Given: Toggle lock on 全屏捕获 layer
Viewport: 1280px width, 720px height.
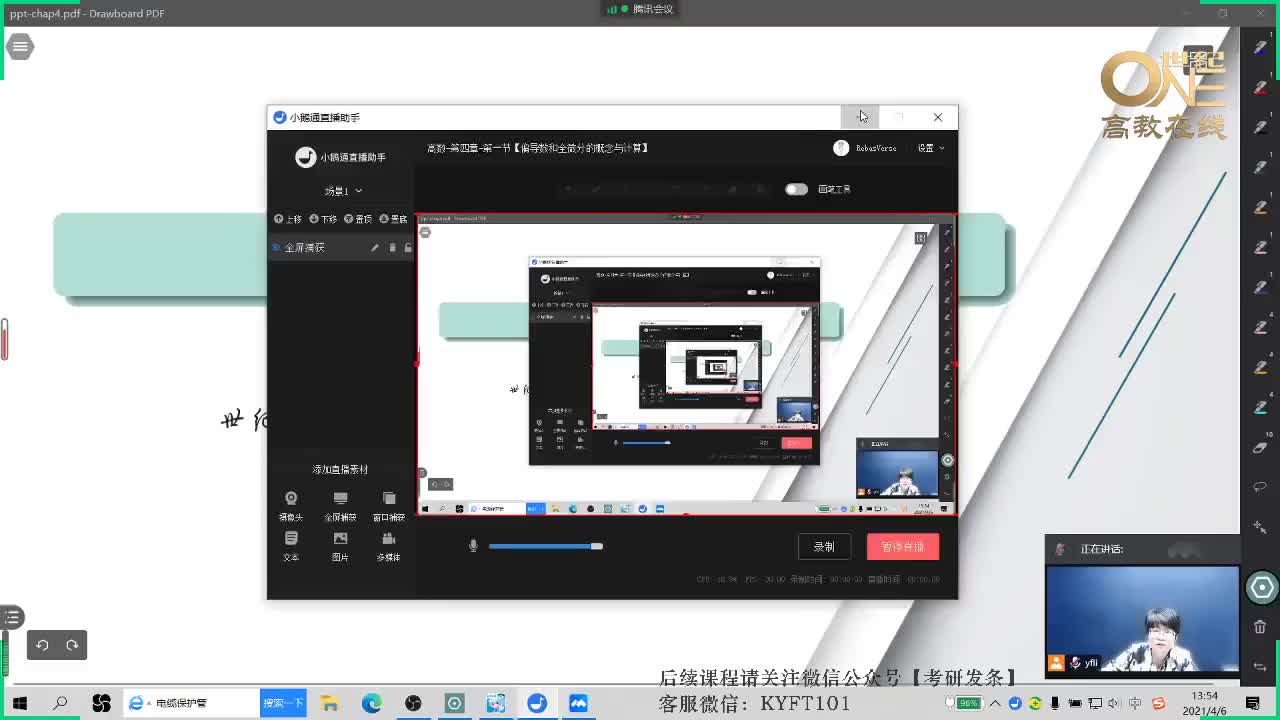Looking at the screenshot, I should coord(408,247).
